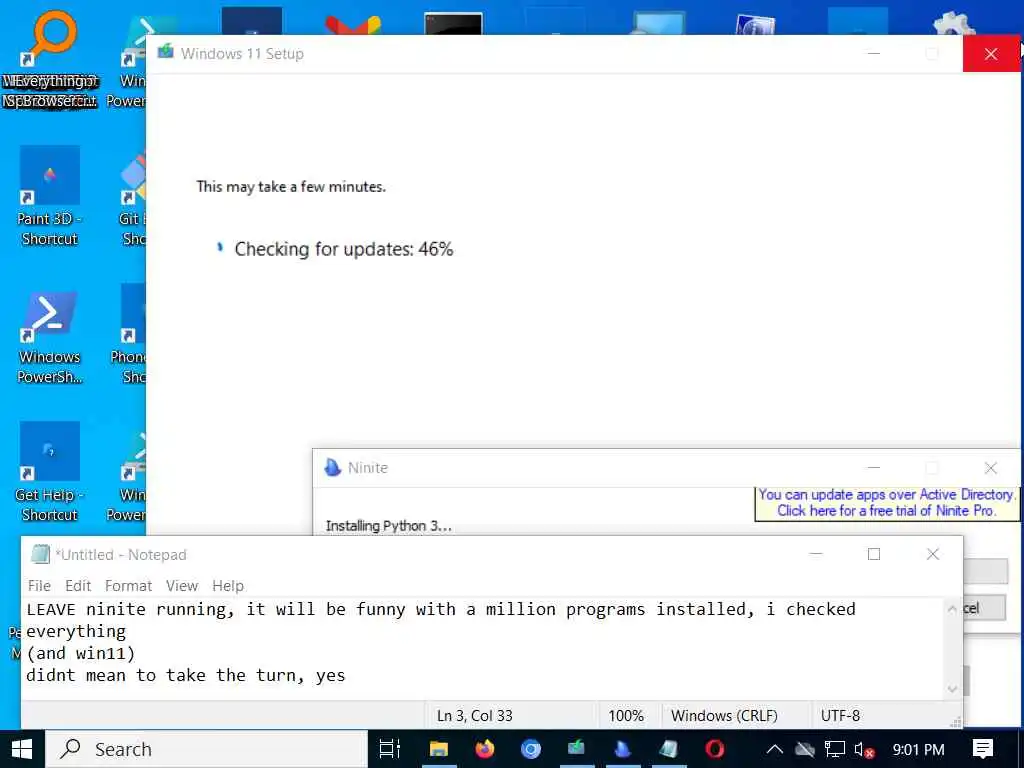Select the partially hidden Git shortcut on desktop
Image resolution: width=1024 pixels, height=768 pixels.
(x=133, y=196)
